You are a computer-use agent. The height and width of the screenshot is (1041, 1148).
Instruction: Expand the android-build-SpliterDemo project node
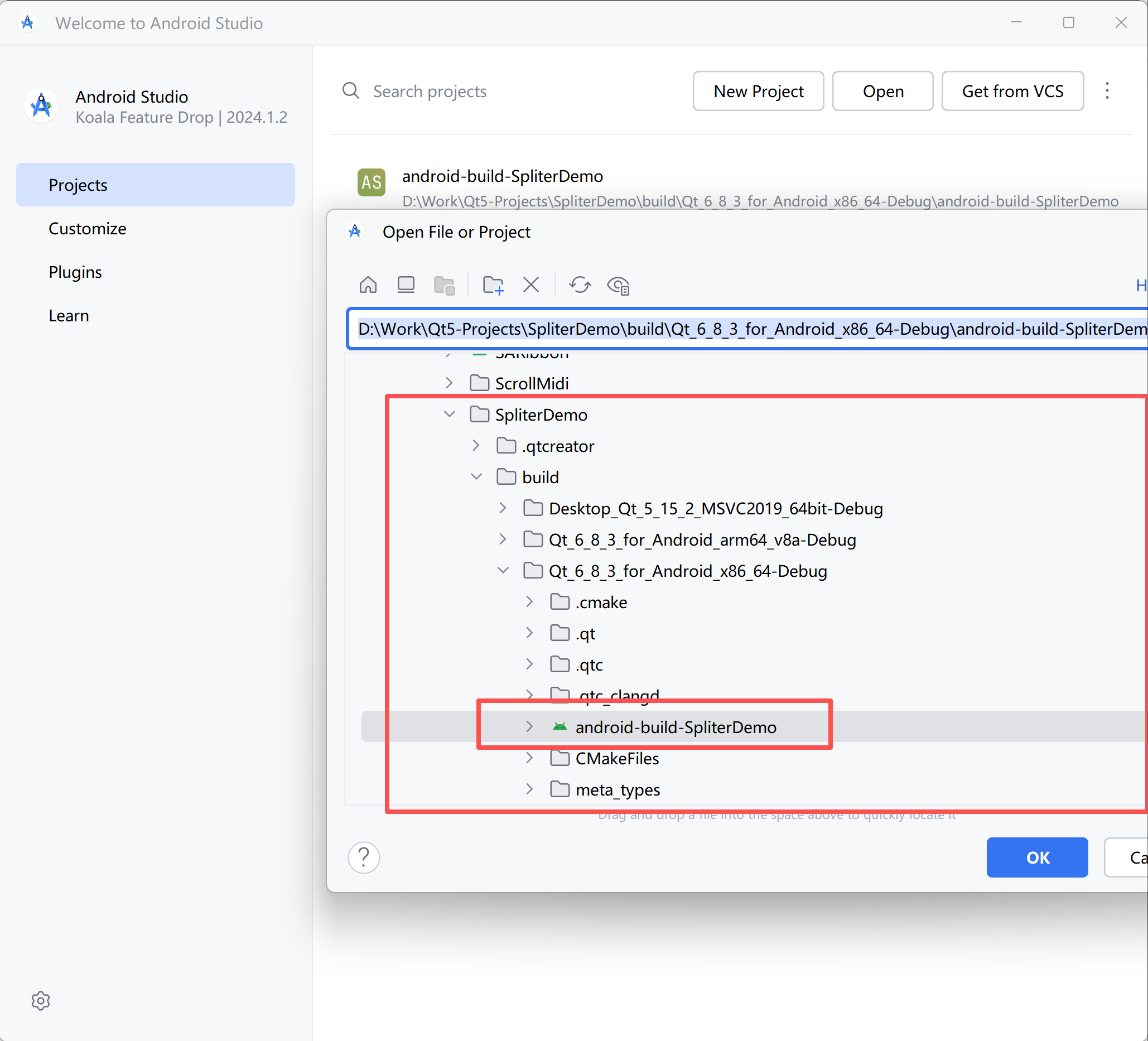[529, 727]
